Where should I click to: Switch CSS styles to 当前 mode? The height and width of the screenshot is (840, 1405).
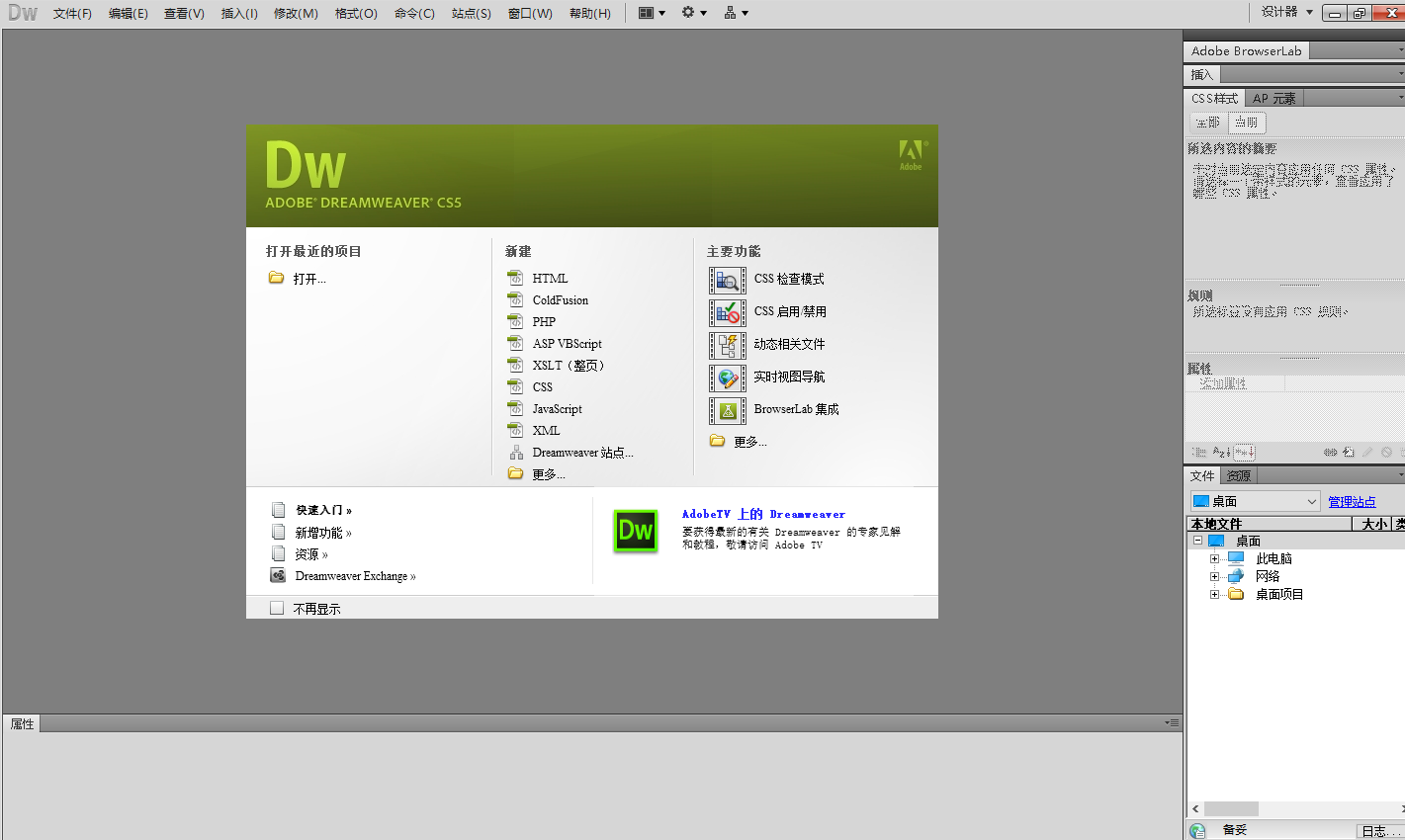click(x=1246, y=122)
